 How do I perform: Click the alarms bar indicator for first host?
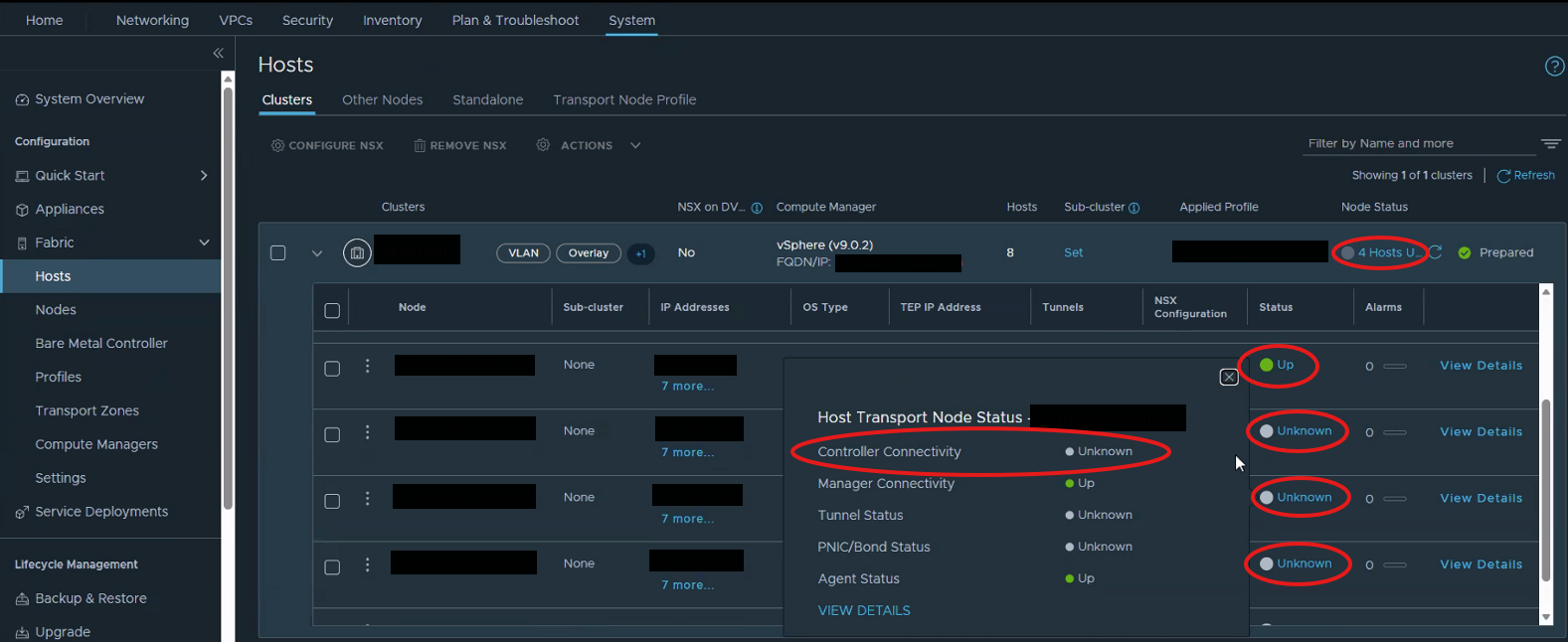tap(1395, 367)
